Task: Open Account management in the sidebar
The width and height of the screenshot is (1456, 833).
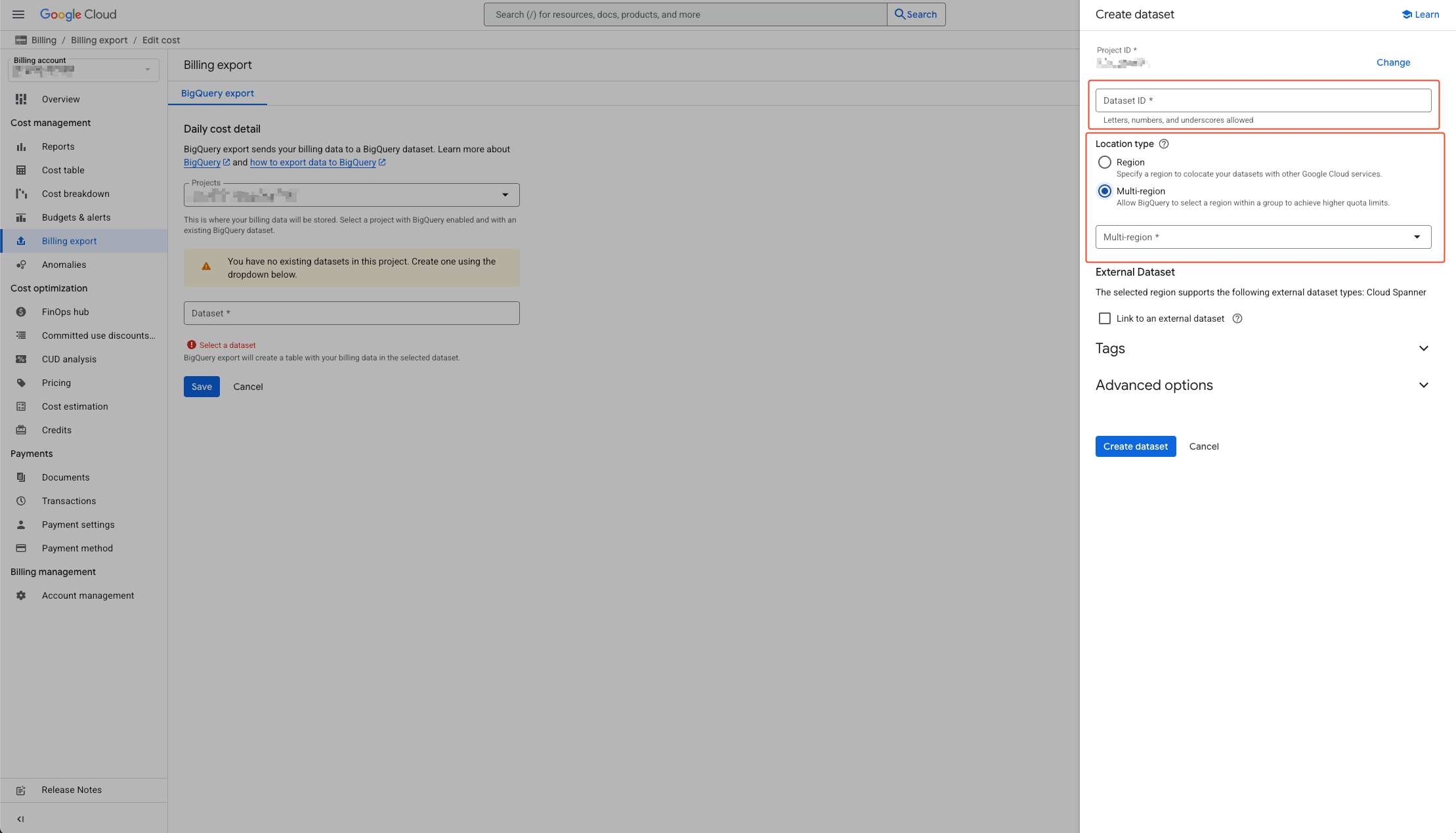Action: click(83, 595)
